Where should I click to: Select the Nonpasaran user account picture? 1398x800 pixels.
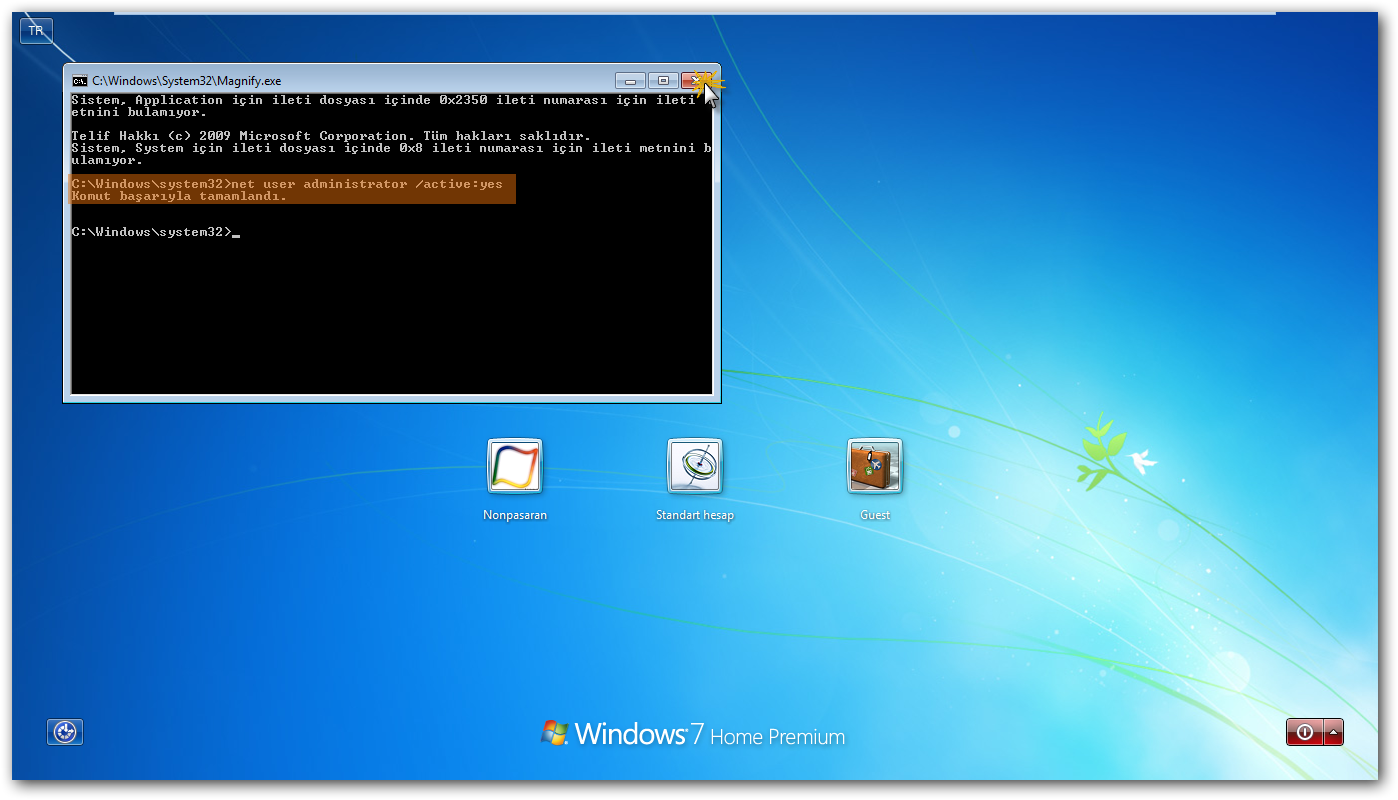(x=515, y=467)
